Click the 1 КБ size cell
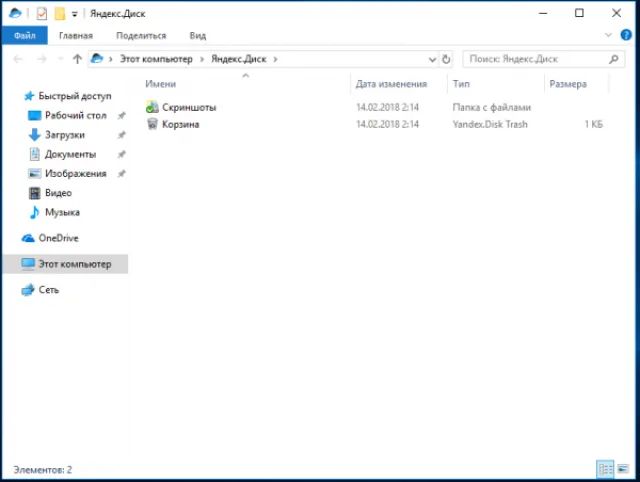Image resolution: width=640 pixels, height=482 pixels. pos(593,124)
